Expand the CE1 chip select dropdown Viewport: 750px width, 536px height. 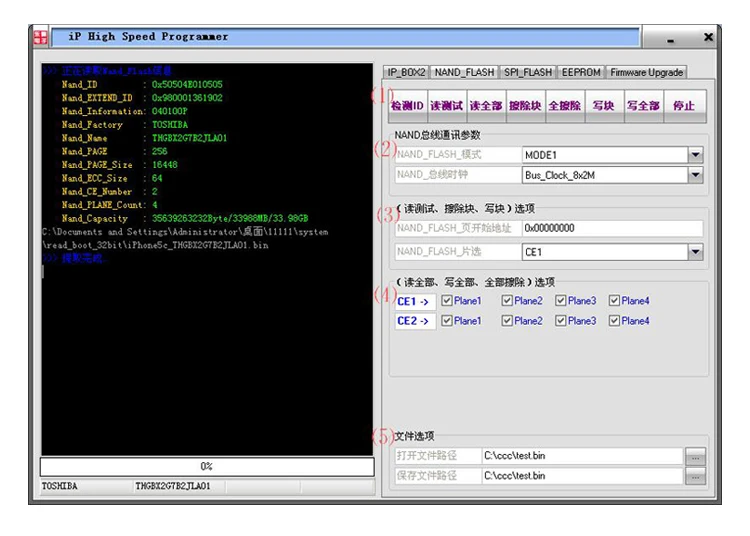click(x=695, y=252)
